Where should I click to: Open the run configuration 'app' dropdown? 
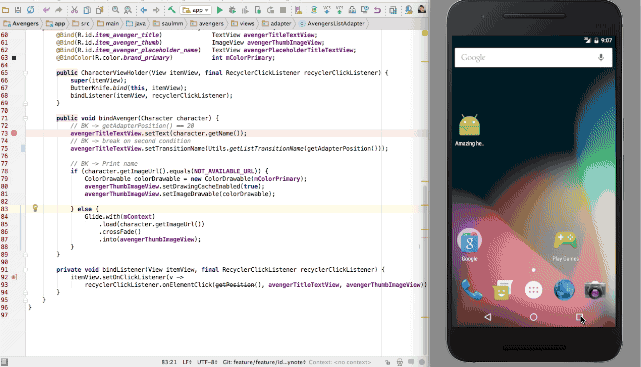(x=196, y=10)
